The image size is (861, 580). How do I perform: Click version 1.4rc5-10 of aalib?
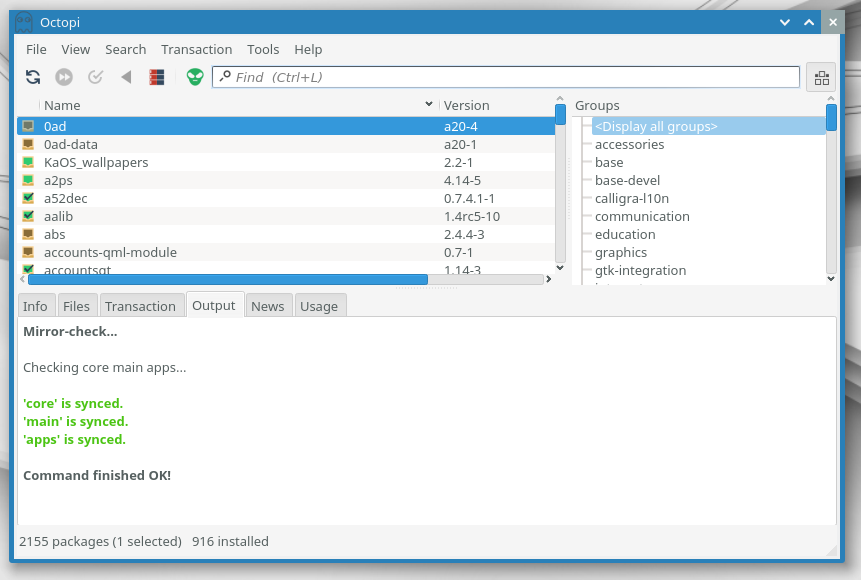[472, 216]
